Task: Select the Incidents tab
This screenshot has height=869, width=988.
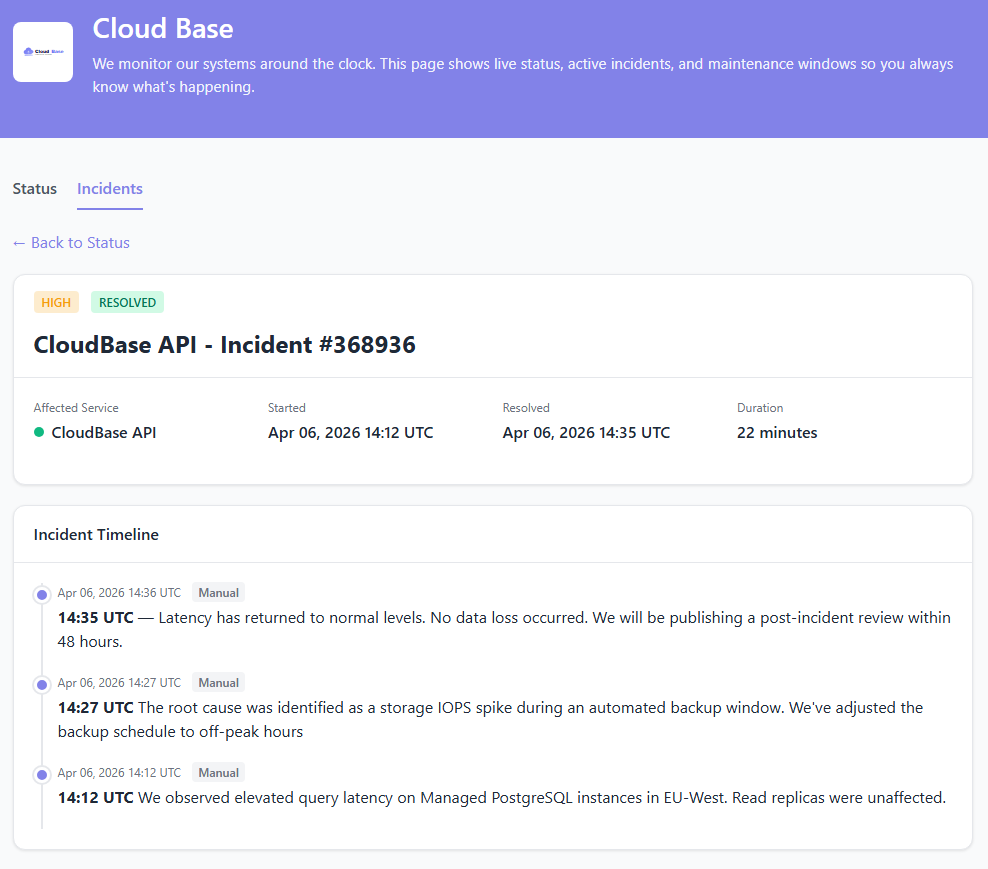Action: click(x=110, y=188)
